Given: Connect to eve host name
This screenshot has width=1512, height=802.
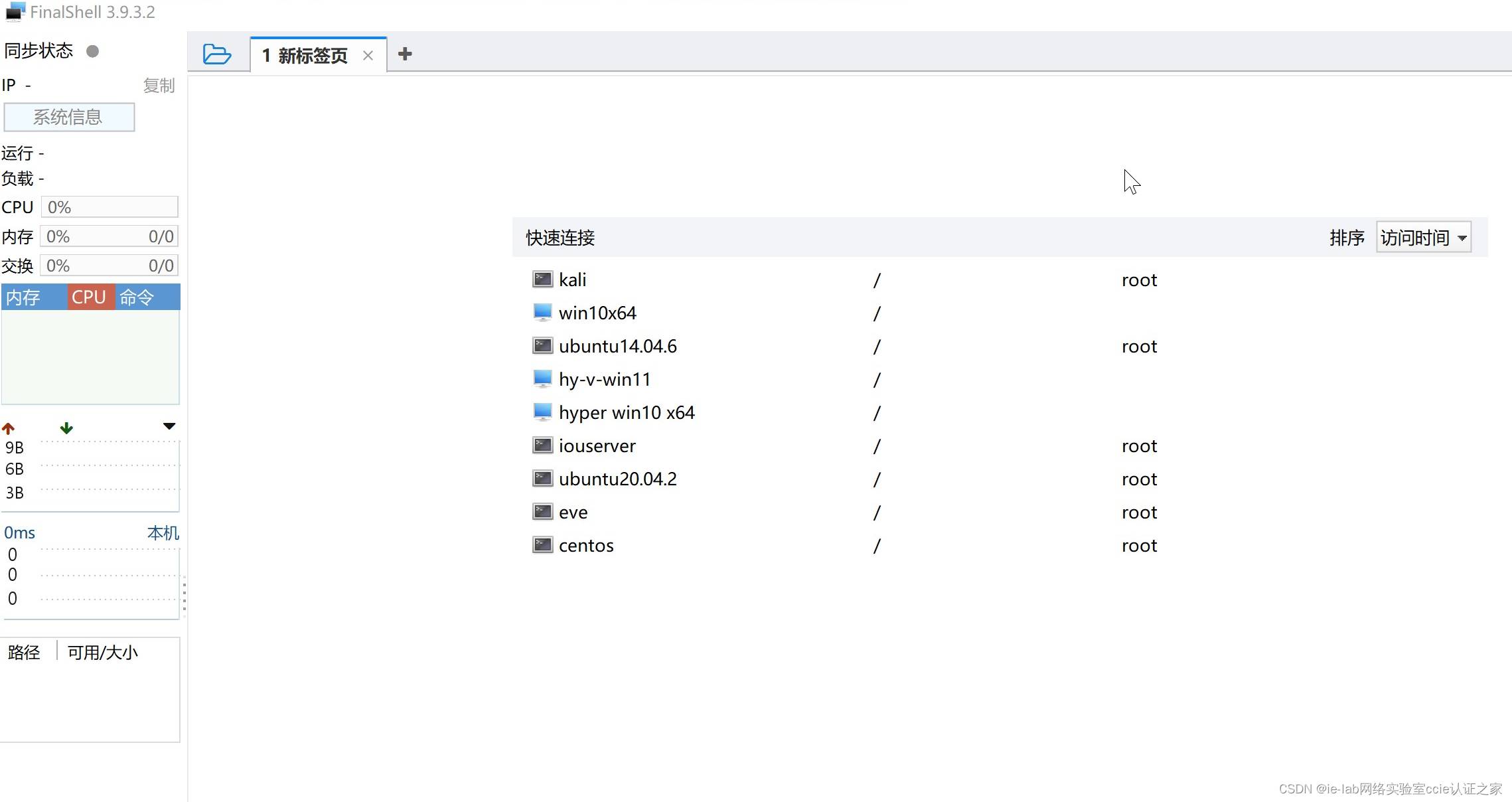Looking at the screenshot, I should coord(573,512).
